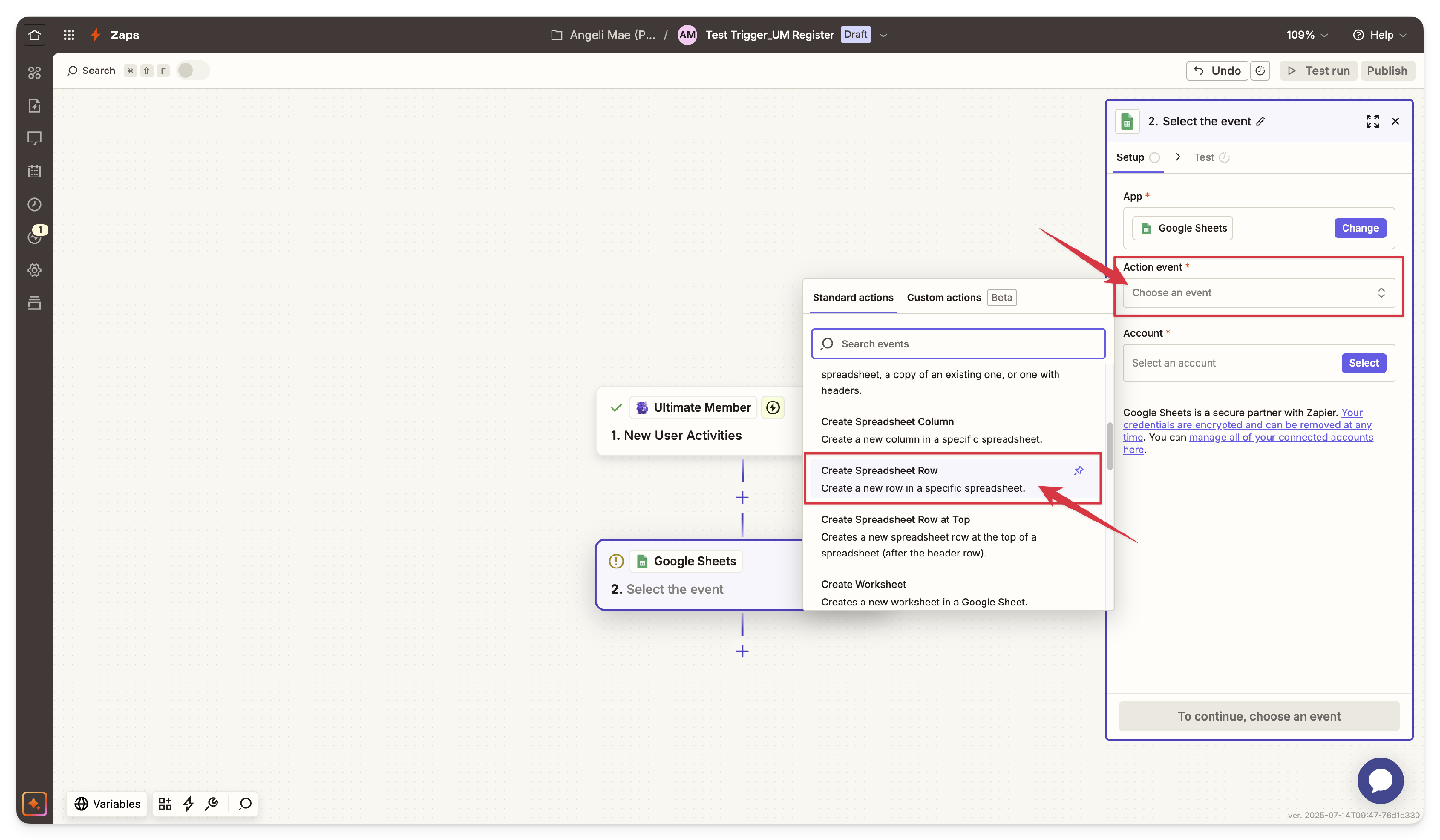Toggle the switch next to Search
1440x840 pixels.
click(x=192, y=70)
